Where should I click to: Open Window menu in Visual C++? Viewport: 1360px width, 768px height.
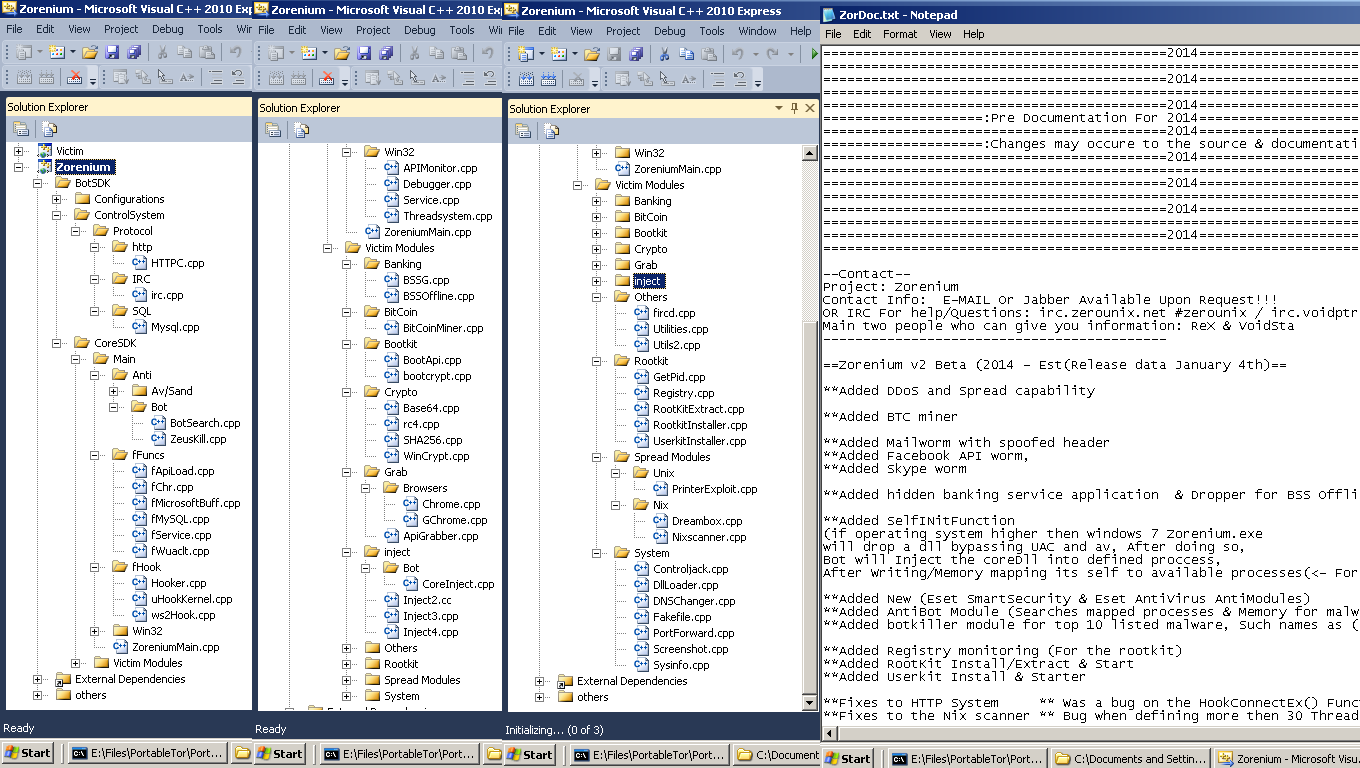757,31
